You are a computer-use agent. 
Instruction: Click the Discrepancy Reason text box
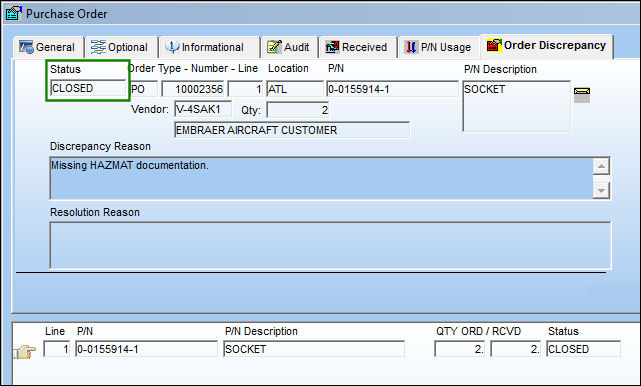321,178
